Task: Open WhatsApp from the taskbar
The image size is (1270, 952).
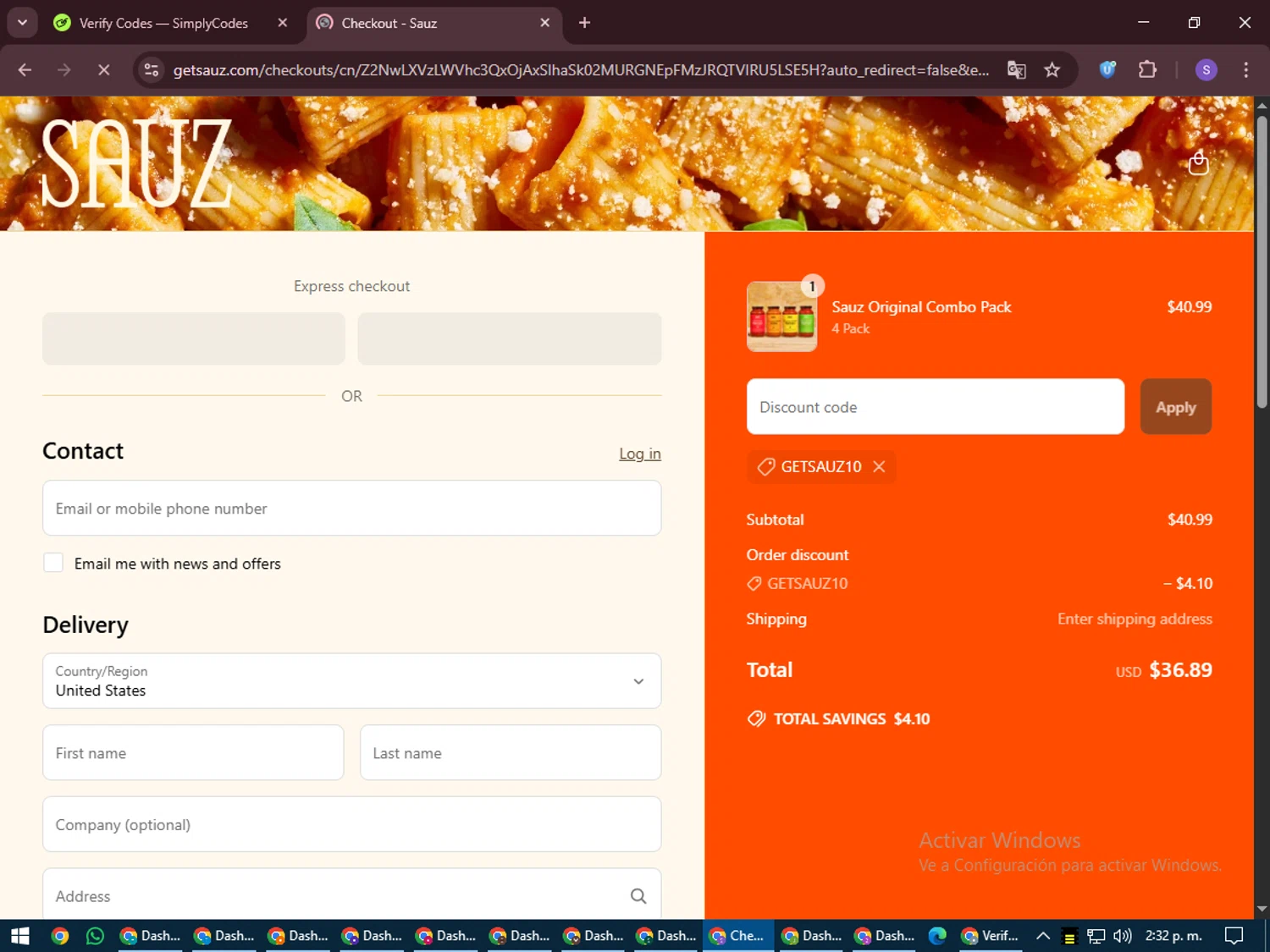Action: 95,936
